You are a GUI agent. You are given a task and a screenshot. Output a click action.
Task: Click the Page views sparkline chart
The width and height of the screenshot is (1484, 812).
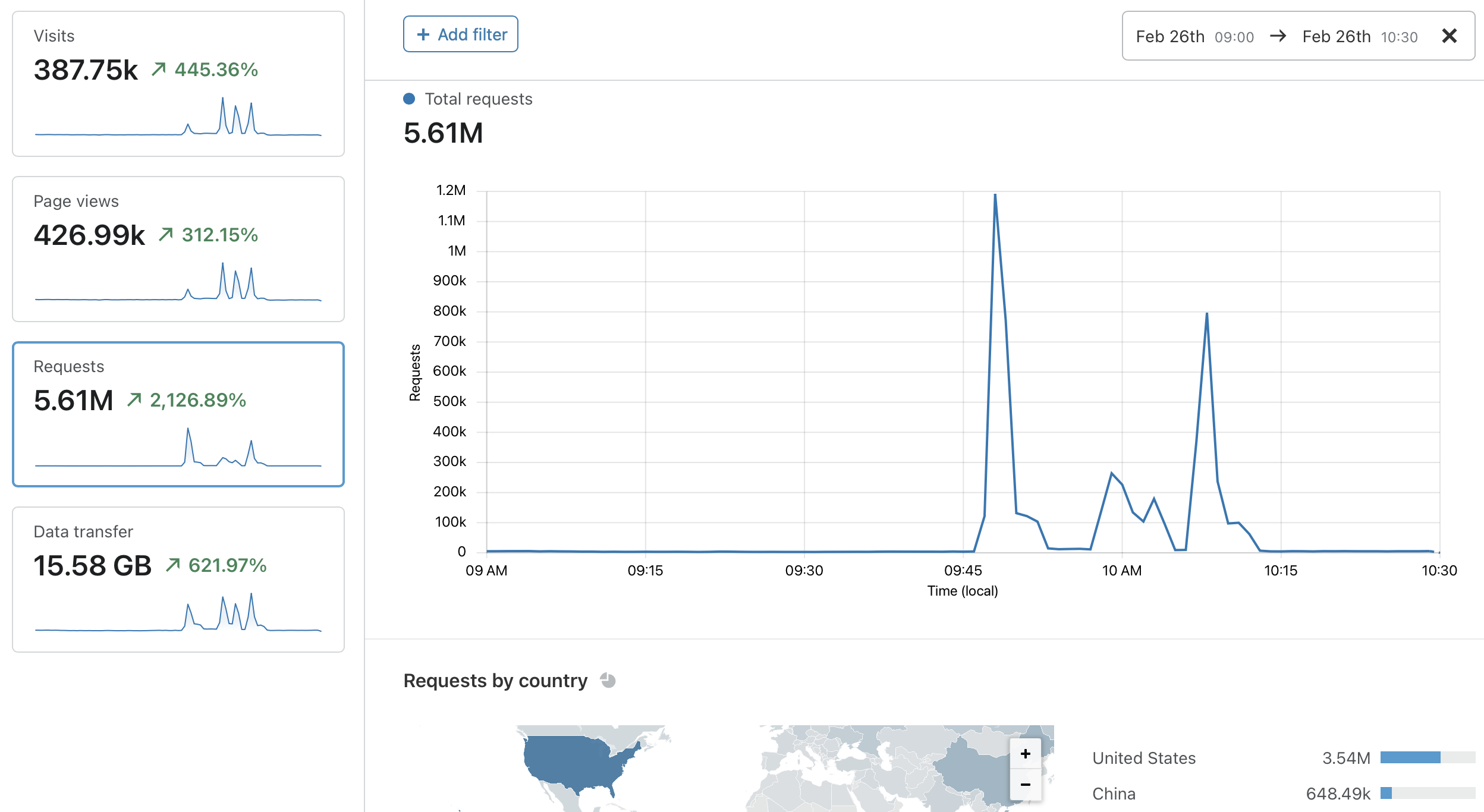pyautogui.click(x=178, y=282)
